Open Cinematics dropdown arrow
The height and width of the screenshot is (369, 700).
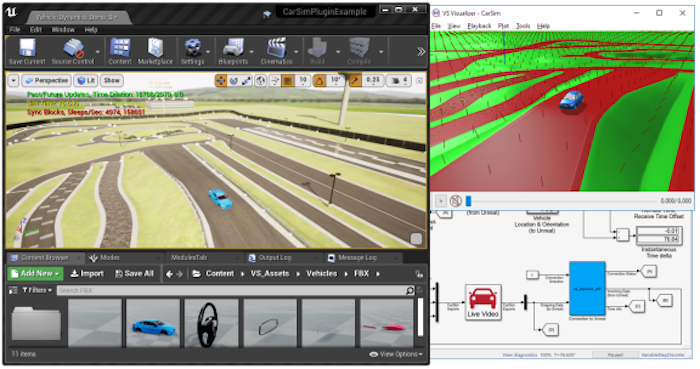pos(297,52)
